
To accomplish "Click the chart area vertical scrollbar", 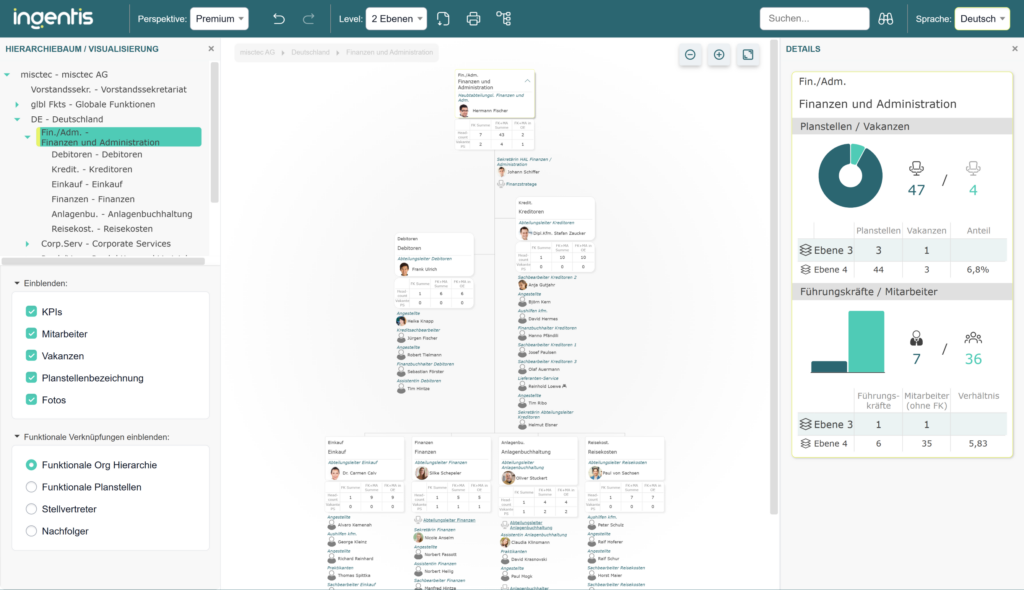I will (x=774, y=278).
